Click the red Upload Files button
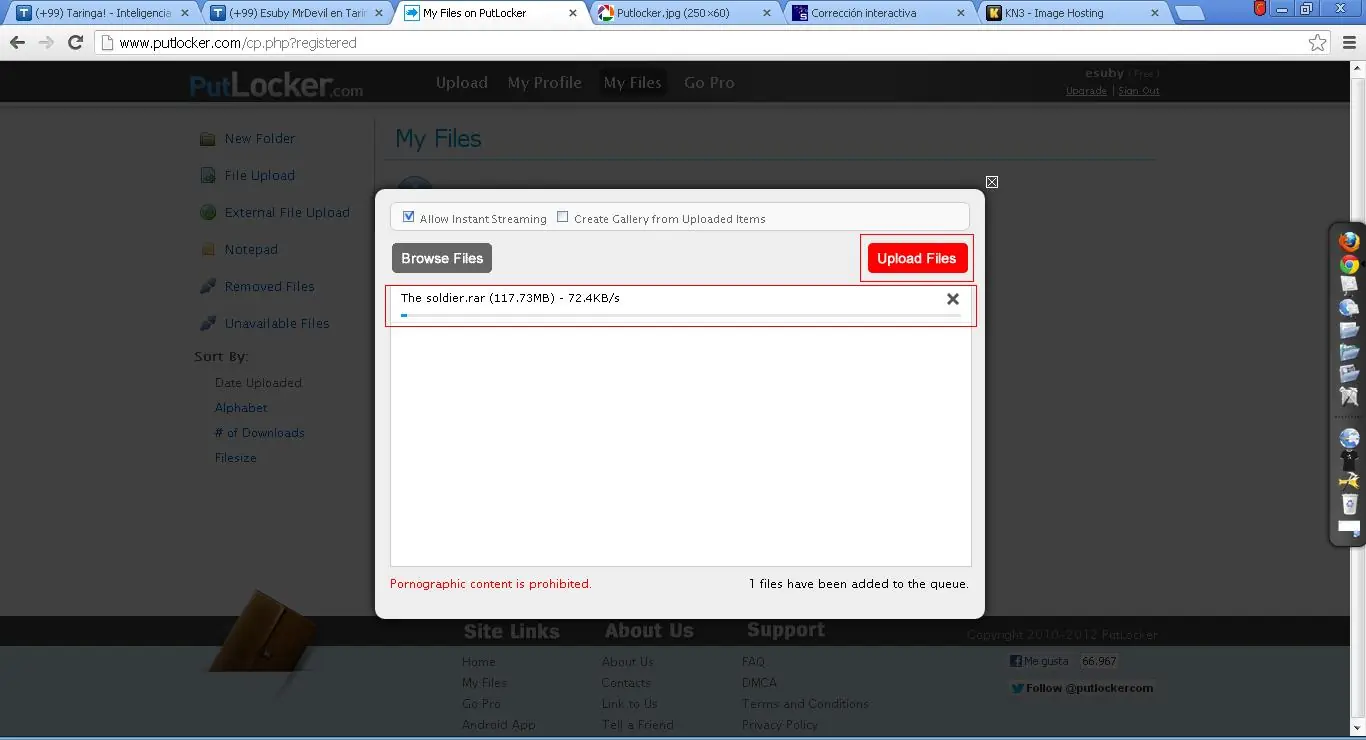 tap(917, 258)
